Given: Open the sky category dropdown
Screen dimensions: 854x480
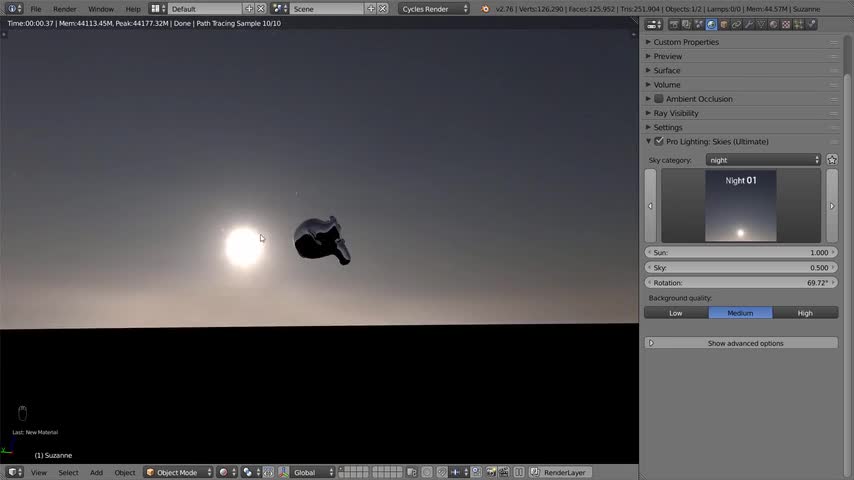Looking at the screenshot, I should click(763, 160).
